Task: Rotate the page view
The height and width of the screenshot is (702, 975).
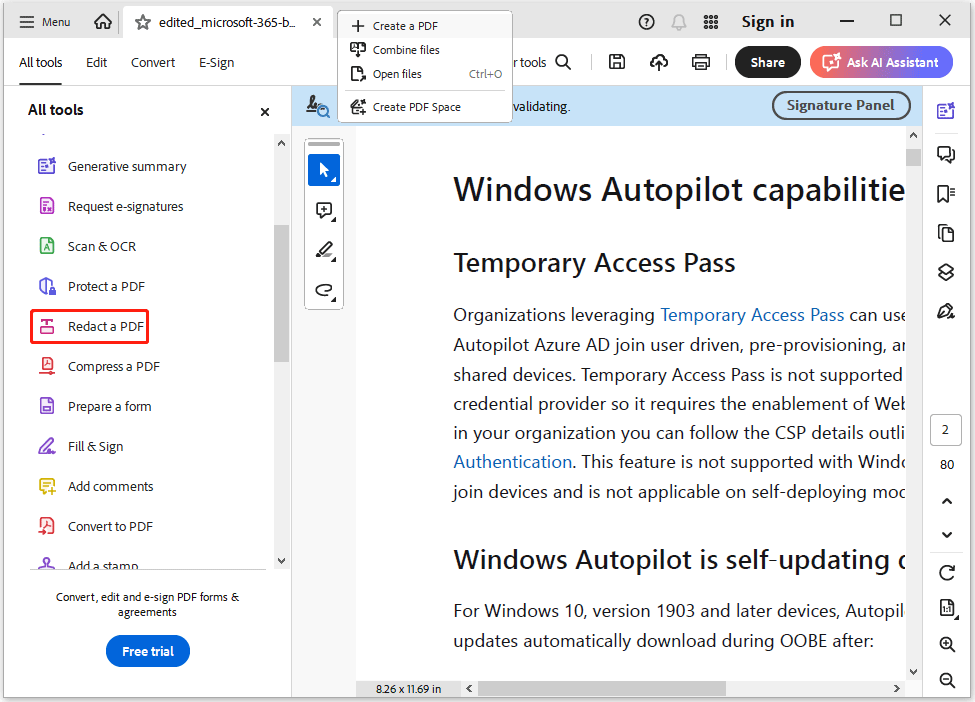Action: (x=946, y=572)
